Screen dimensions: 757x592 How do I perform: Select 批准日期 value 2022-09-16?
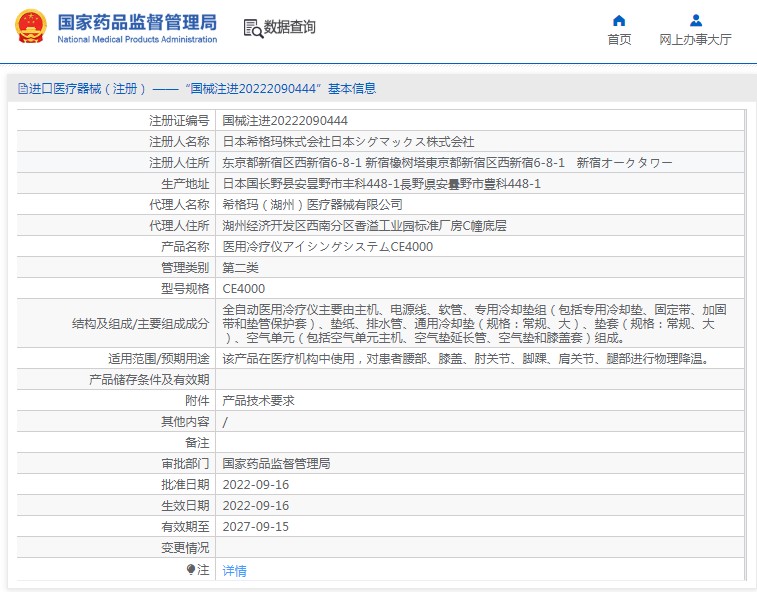click(255, 485)
